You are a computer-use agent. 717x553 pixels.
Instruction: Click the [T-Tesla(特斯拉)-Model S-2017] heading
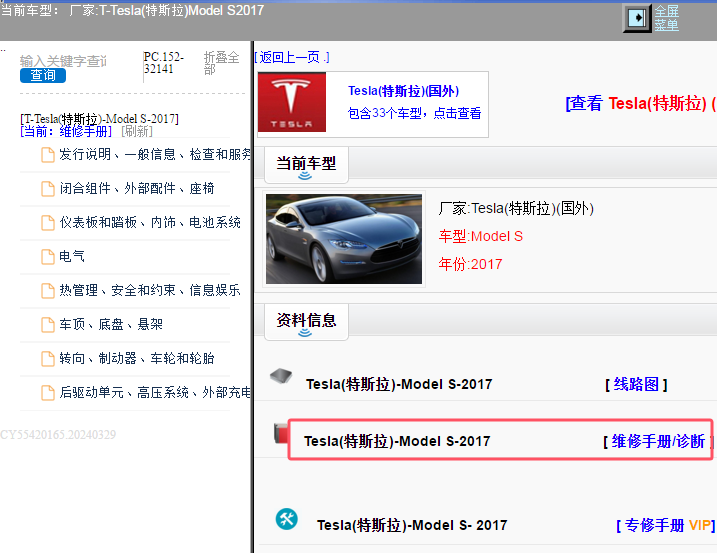pos(99,119)
